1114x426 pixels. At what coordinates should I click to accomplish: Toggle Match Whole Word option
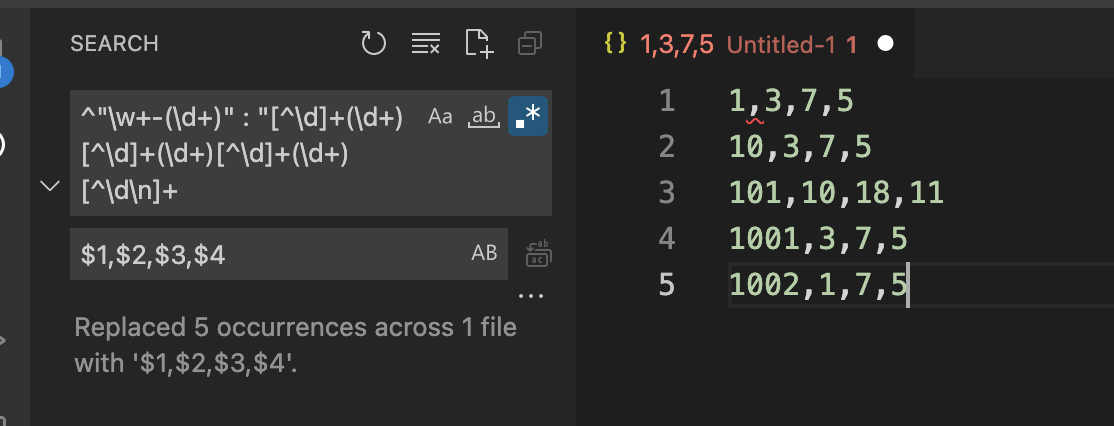(x=484, y=117)
